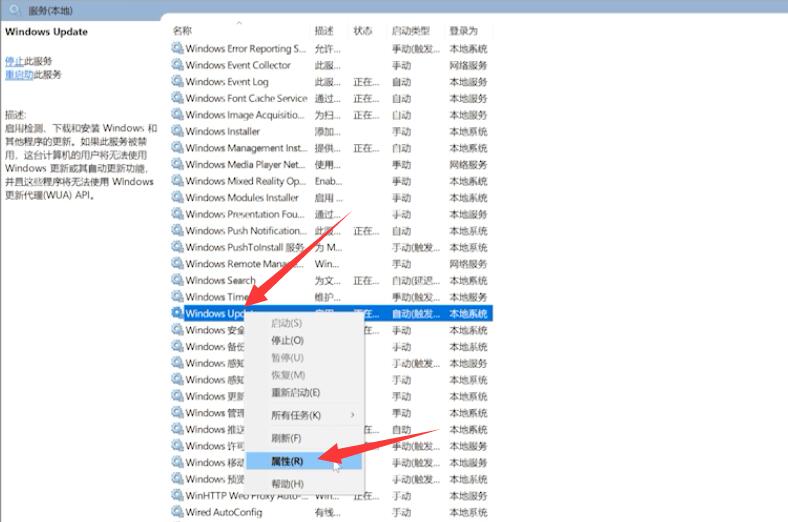Click 网络服务 in the Windows Event Collector row
Screen dimensions: 788x522
tap(468, 65)
